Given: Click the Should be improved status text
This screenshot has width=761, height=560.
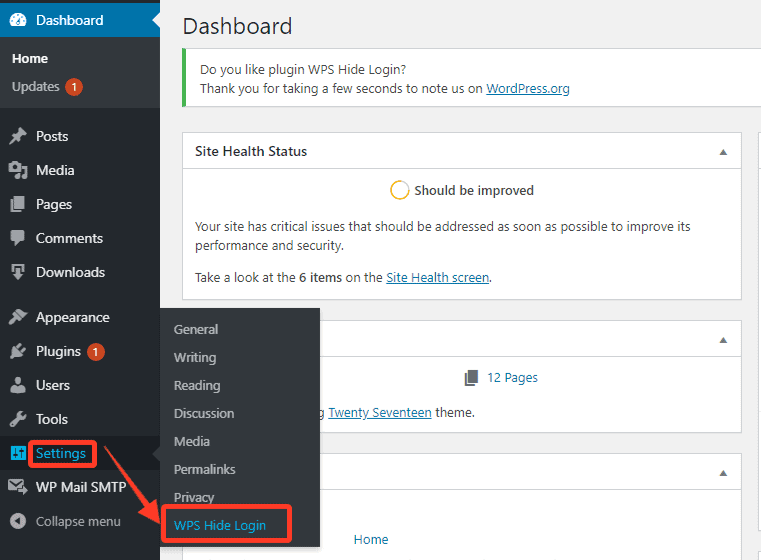Looking at the screenshot, I should click(474, 191).
